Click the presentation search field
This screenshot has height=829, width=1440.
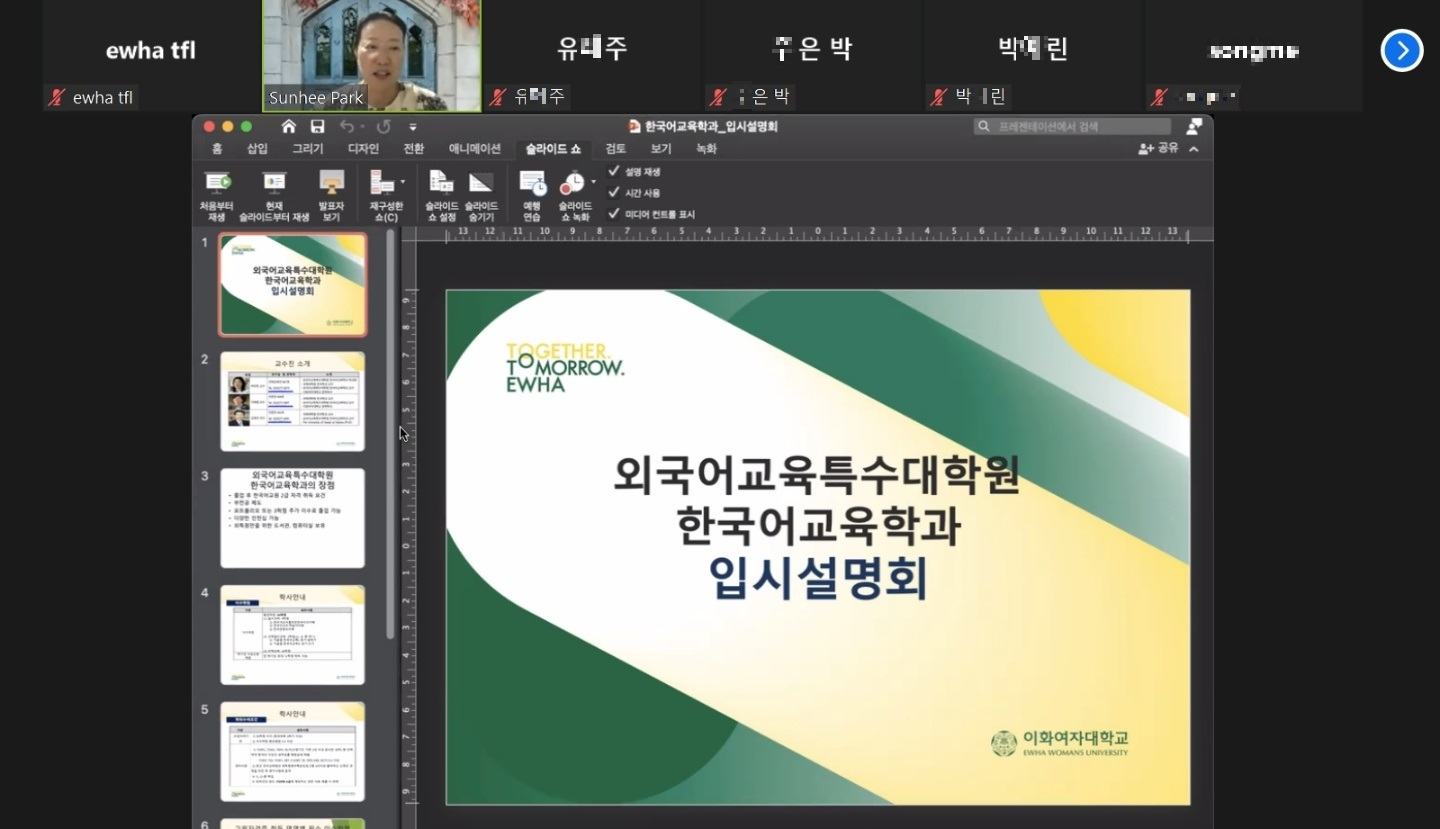[1072, 127]
